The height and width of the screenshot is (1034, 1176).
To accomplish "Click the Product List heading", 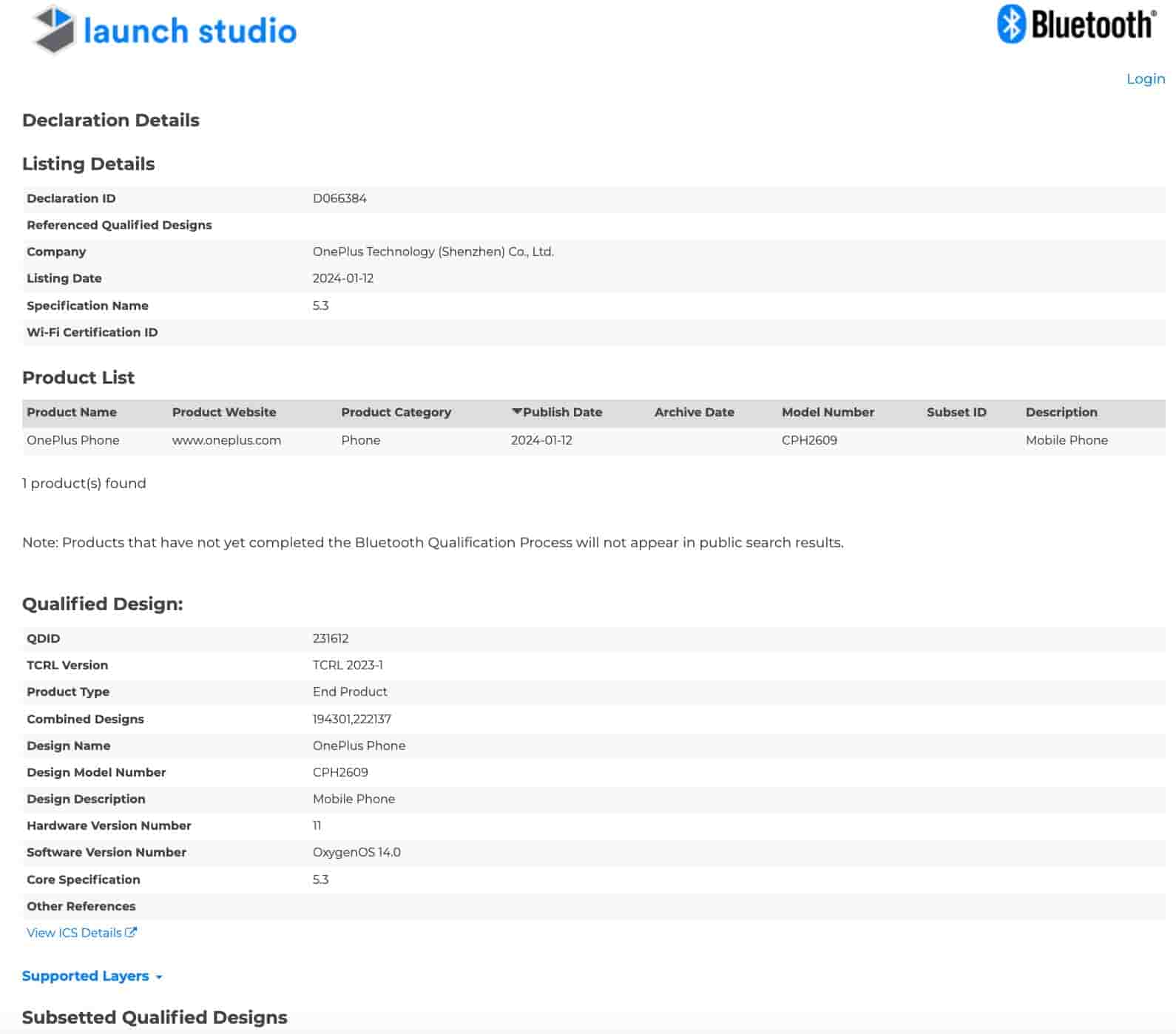I will pyautogui.click(x=78, y=377).
